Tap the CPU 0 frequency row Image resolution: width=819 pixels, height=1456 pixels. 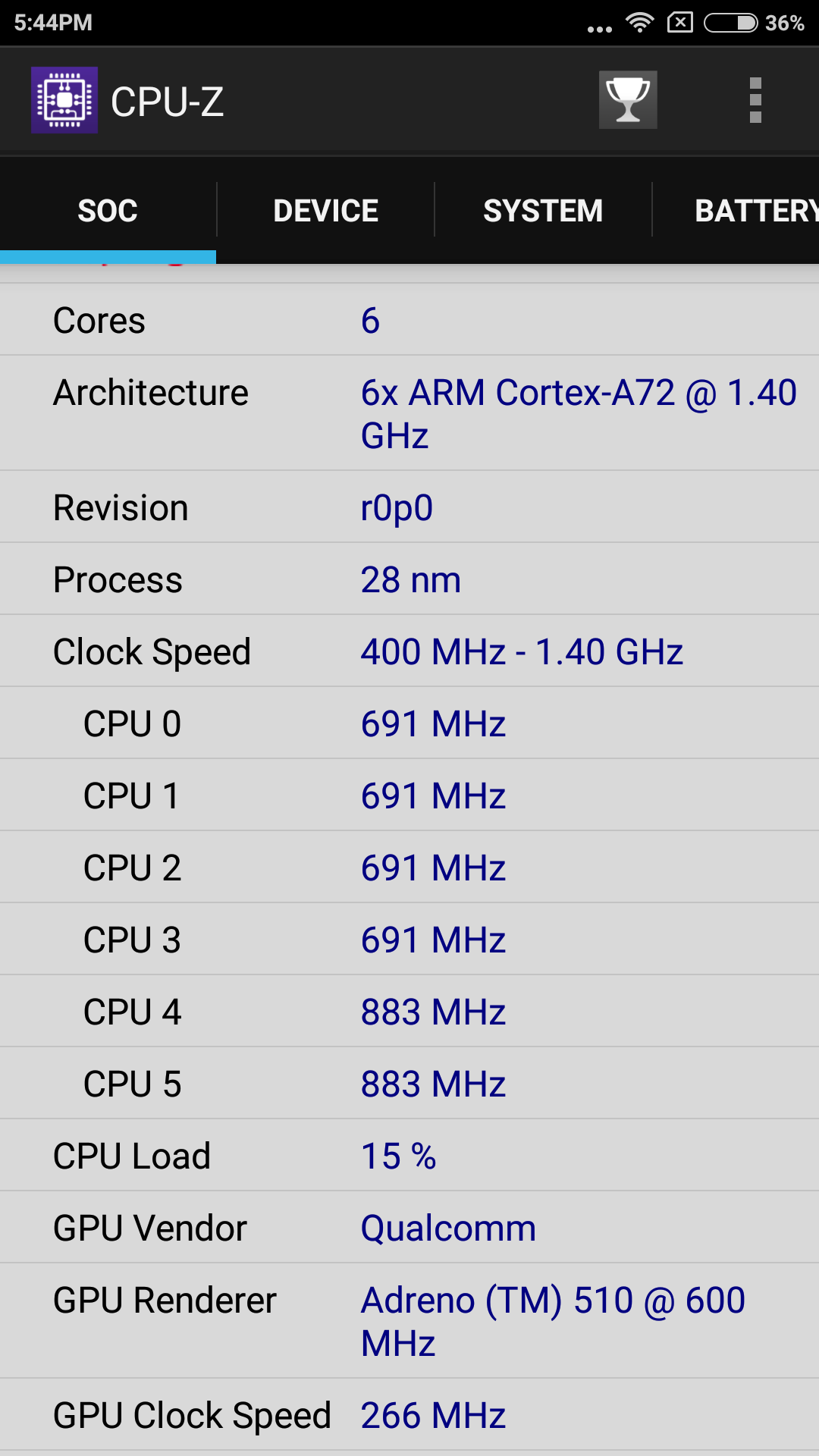[409, 723]
